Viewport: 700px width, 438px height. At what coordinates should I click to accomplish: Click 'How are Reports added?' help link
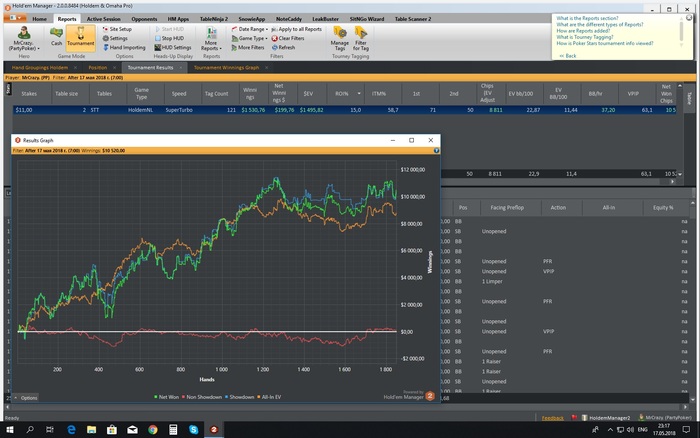pyautogui.click(x=583, y=31)
